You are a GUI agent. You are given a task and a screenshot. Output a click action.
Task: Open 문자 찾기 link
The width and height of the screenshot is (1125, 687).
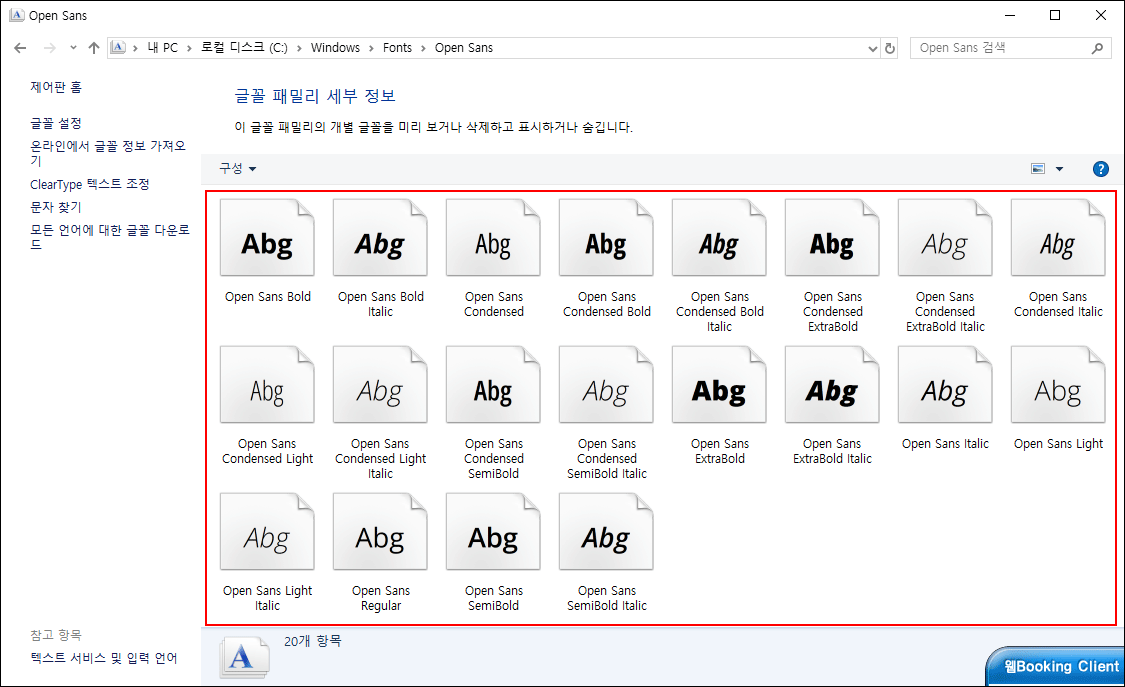[56, 207]
